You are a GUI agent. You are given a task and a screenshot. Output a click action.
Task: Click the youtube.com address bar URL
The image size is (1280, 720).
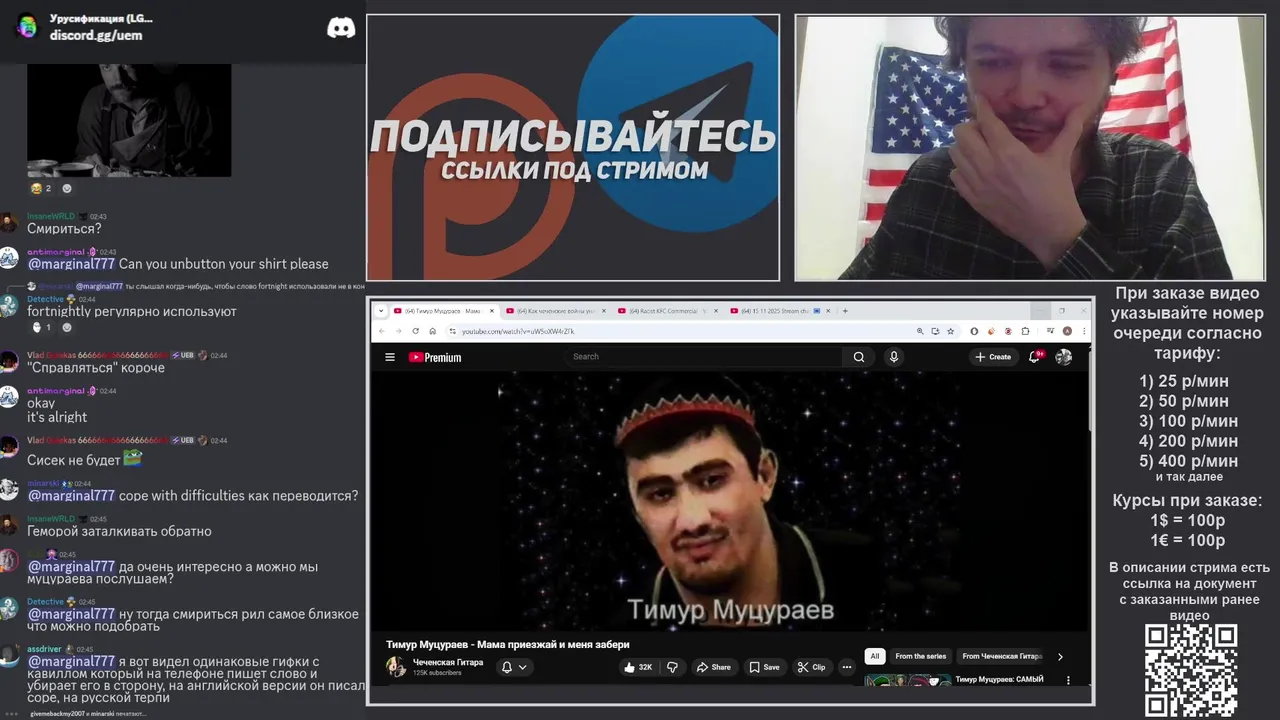518,331
